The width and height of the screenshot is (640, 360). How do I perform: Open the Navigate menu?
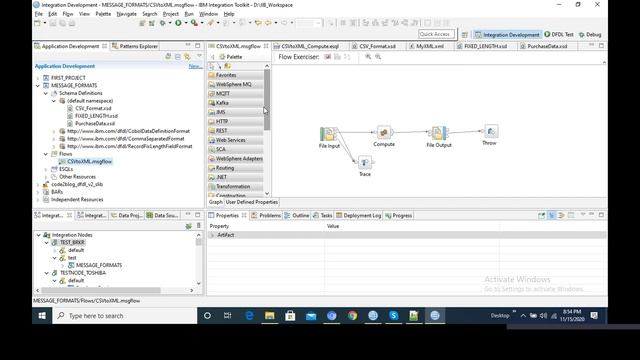click(127, 14)
